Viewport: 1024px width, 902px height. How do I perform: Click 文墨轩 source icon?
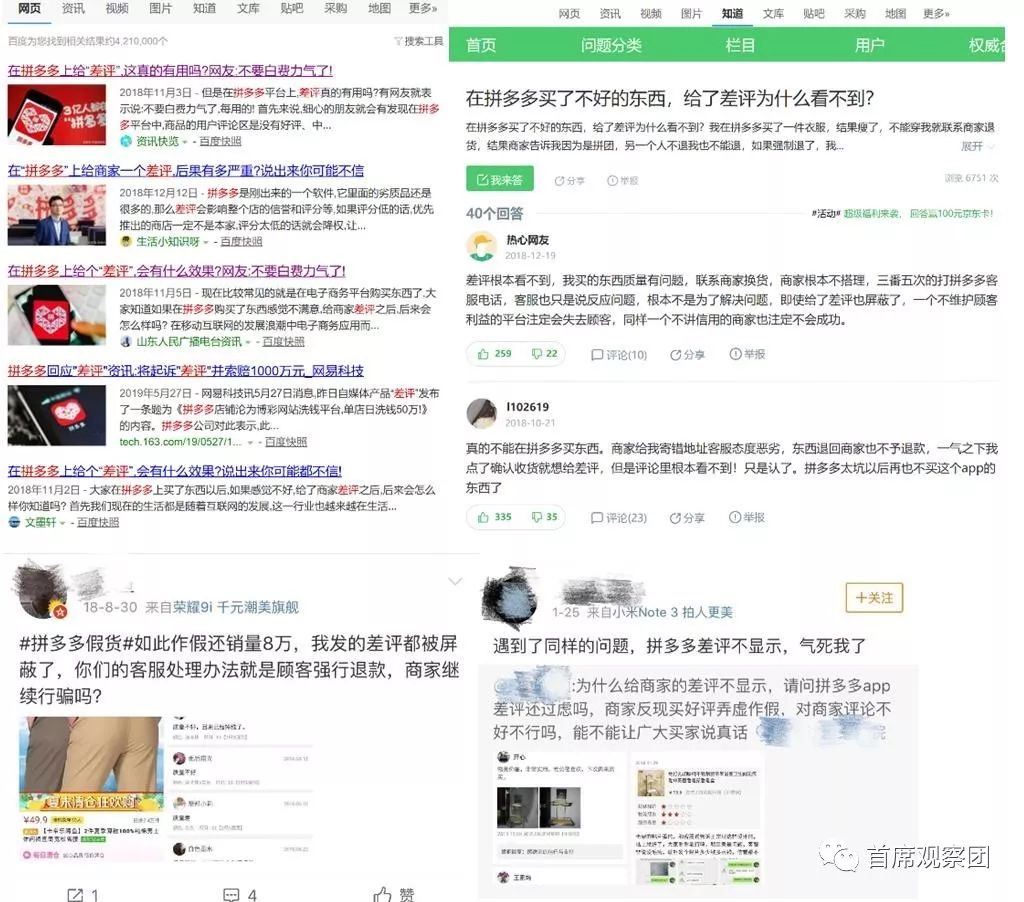pyautogui.click(x=14, y=522)
